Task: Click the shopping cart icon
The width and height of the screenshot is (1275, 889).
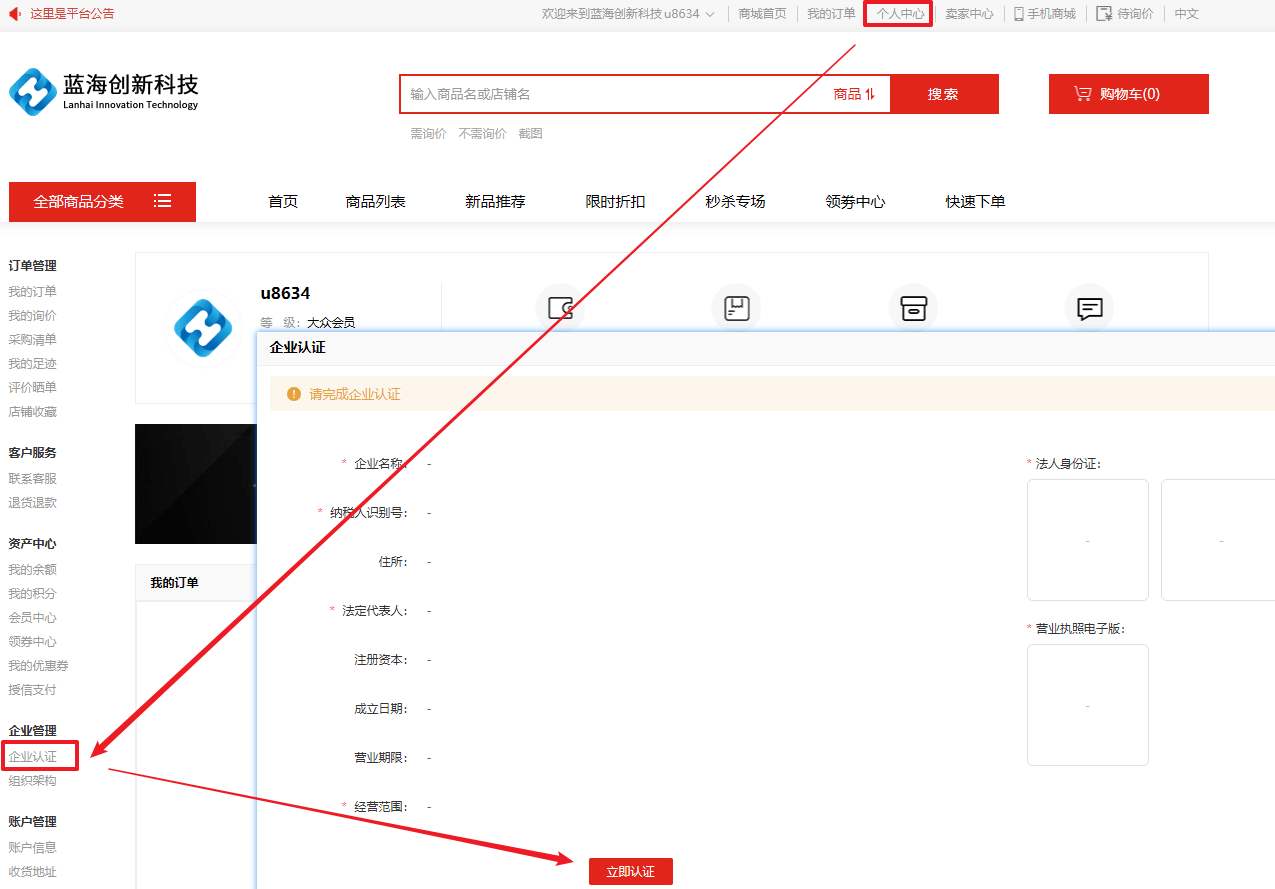Action: pos(1083,94)
